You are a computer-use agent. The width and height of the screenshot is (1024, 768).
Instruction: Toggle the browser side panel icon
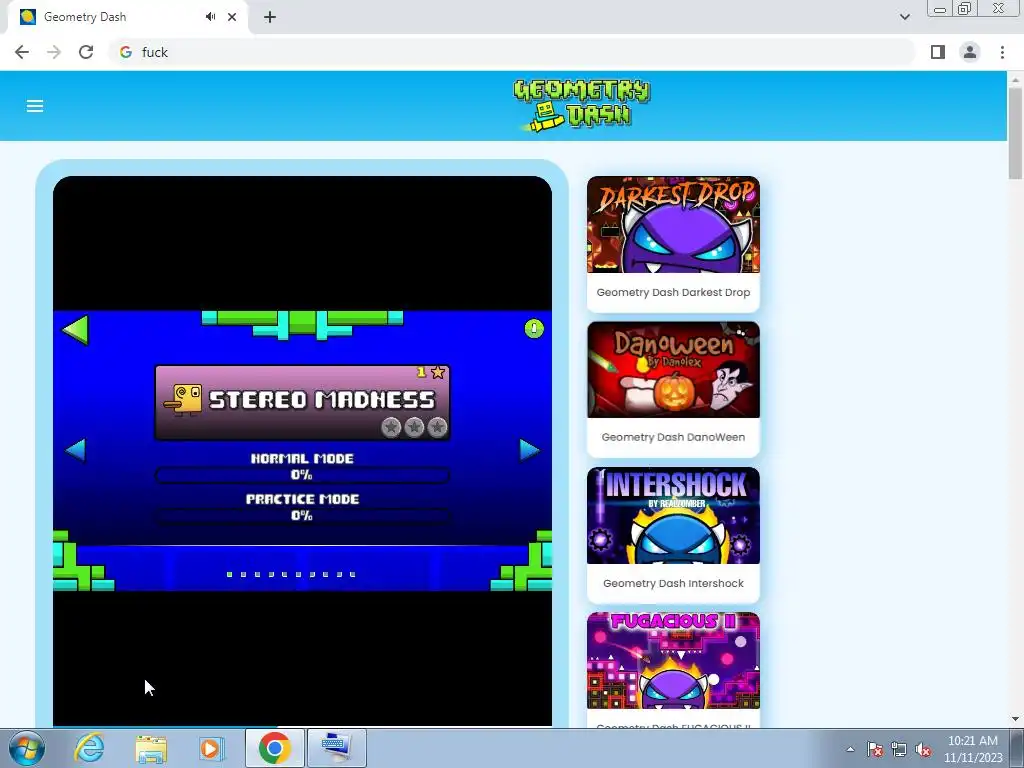coord(938,52)
